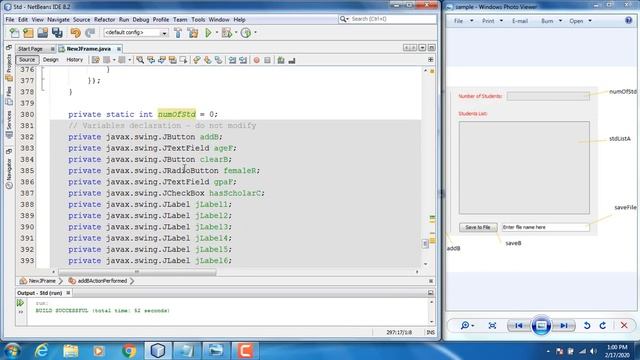The height and width of the screenshot is (360, 640).
Task: Click the horizontal scrollbar of code editor
Action: (x=137, y=272)
